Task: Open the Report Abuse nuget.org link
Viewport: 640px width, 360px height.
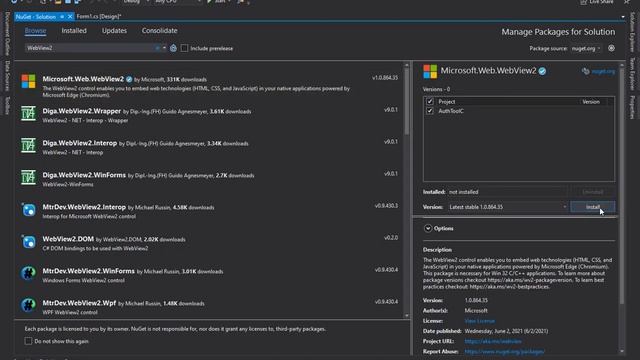Action: click(504, 351)
